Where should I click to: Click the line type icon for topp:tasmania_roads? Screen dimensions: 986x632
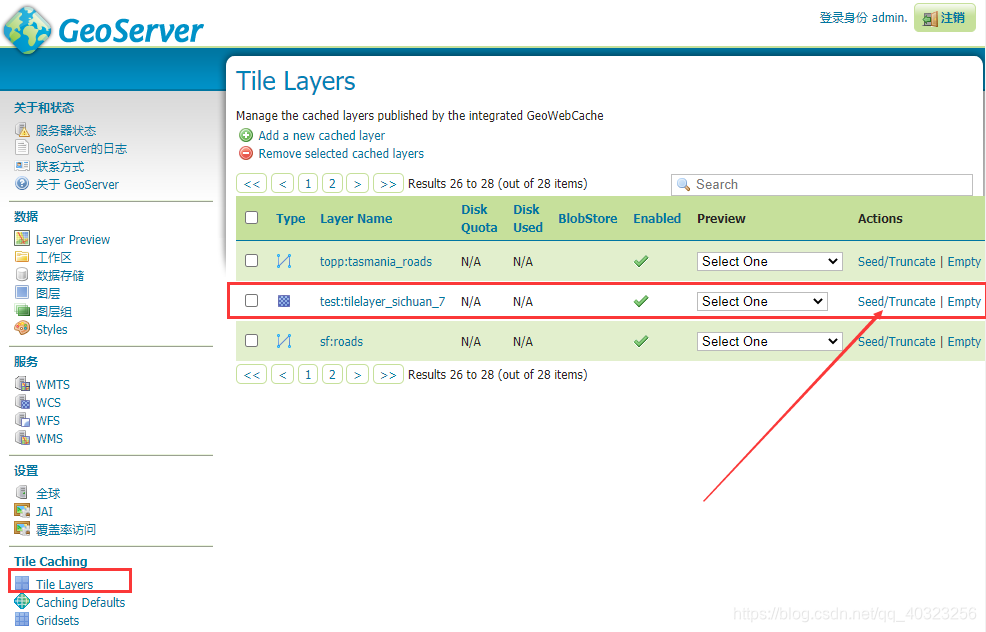(284, 261)
